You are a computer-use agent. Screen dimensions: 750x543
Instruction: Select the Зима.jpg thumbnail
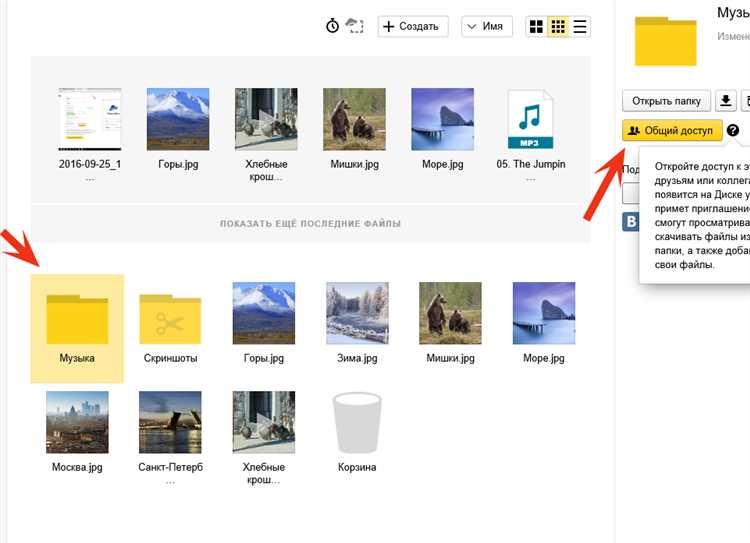356,312
